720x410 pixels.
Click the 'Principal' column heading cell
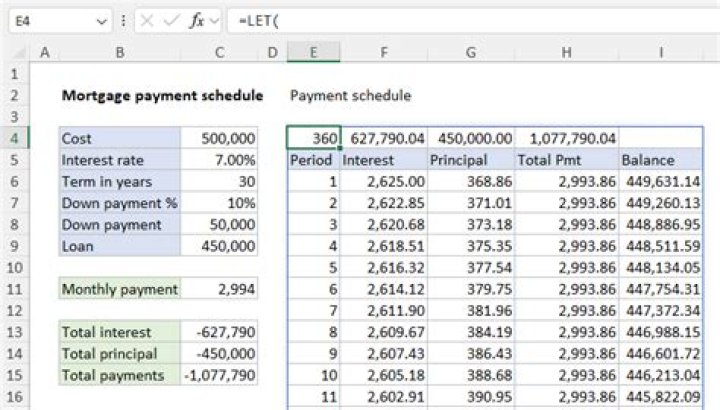click(471, 160)
